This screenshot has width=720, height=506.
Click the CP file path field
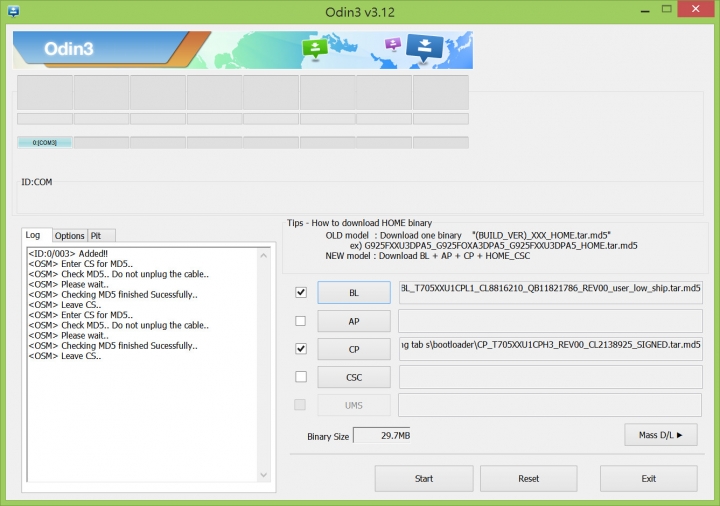pos(551,349)
